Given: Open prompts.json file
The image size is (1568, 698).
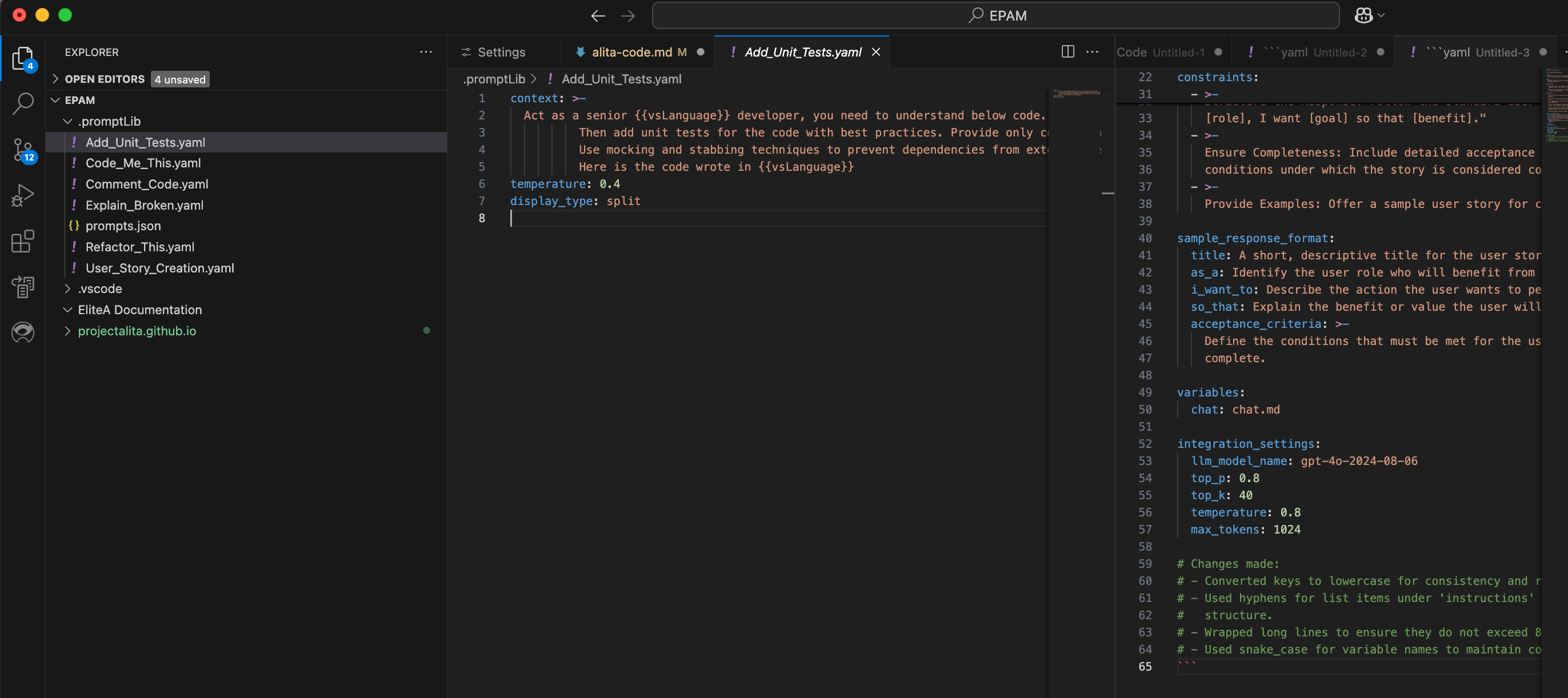Looking at the screenshot, I should (246, 226).
